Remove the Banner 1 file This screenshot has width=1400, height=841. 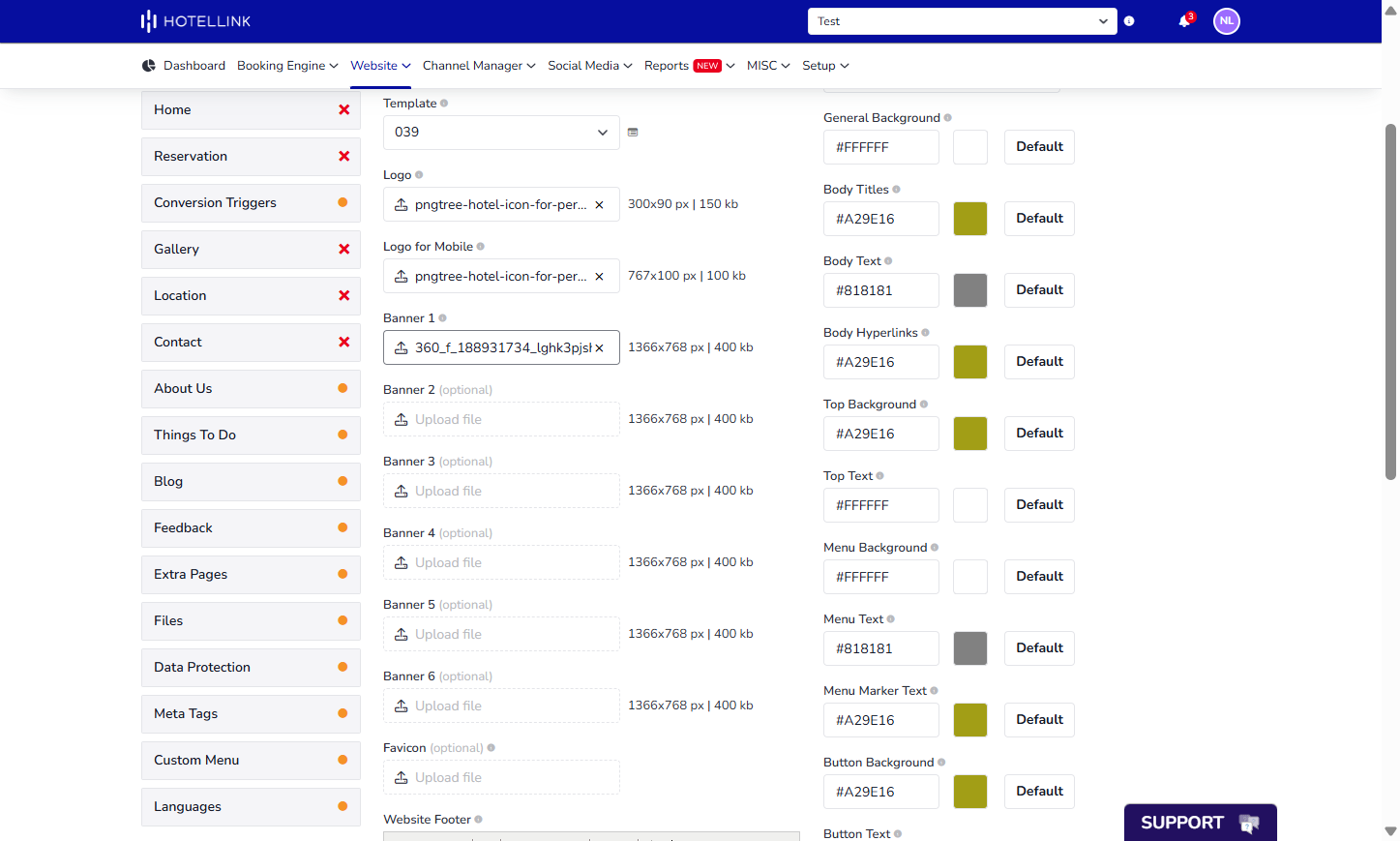[x=600, y=348]
